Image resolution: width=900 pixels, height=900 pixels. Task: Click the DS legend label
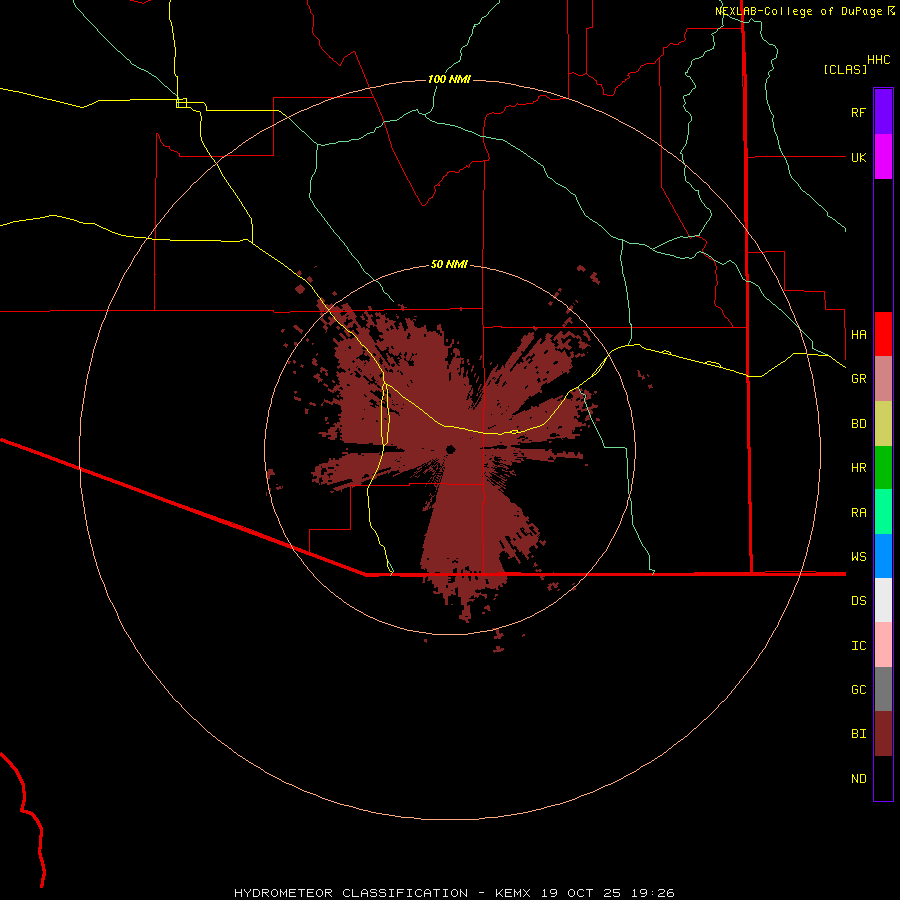click(x=858, y=601)
